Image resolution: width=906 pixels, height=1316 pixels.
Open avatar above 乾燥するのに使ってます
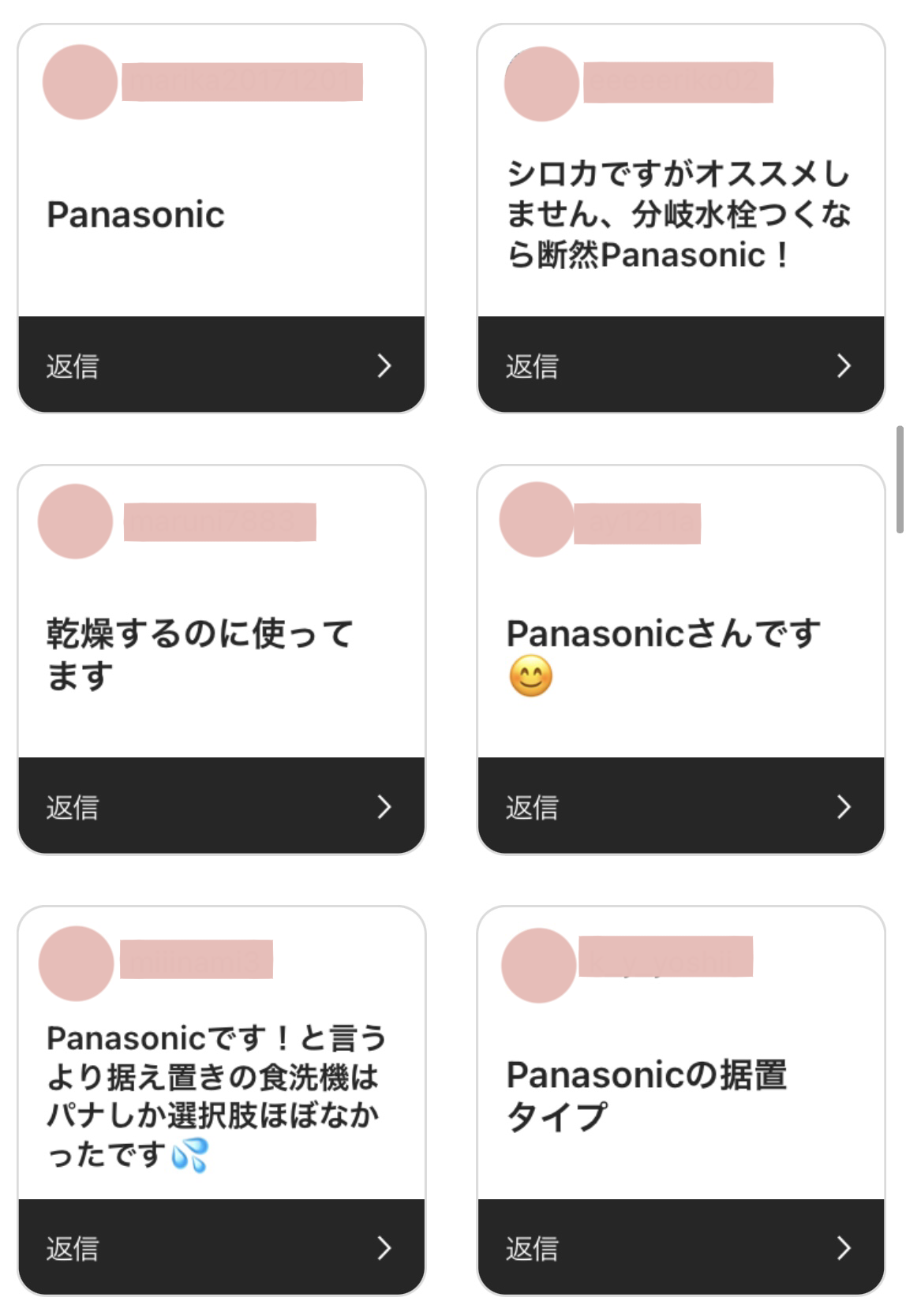click(x=76, y=522)
